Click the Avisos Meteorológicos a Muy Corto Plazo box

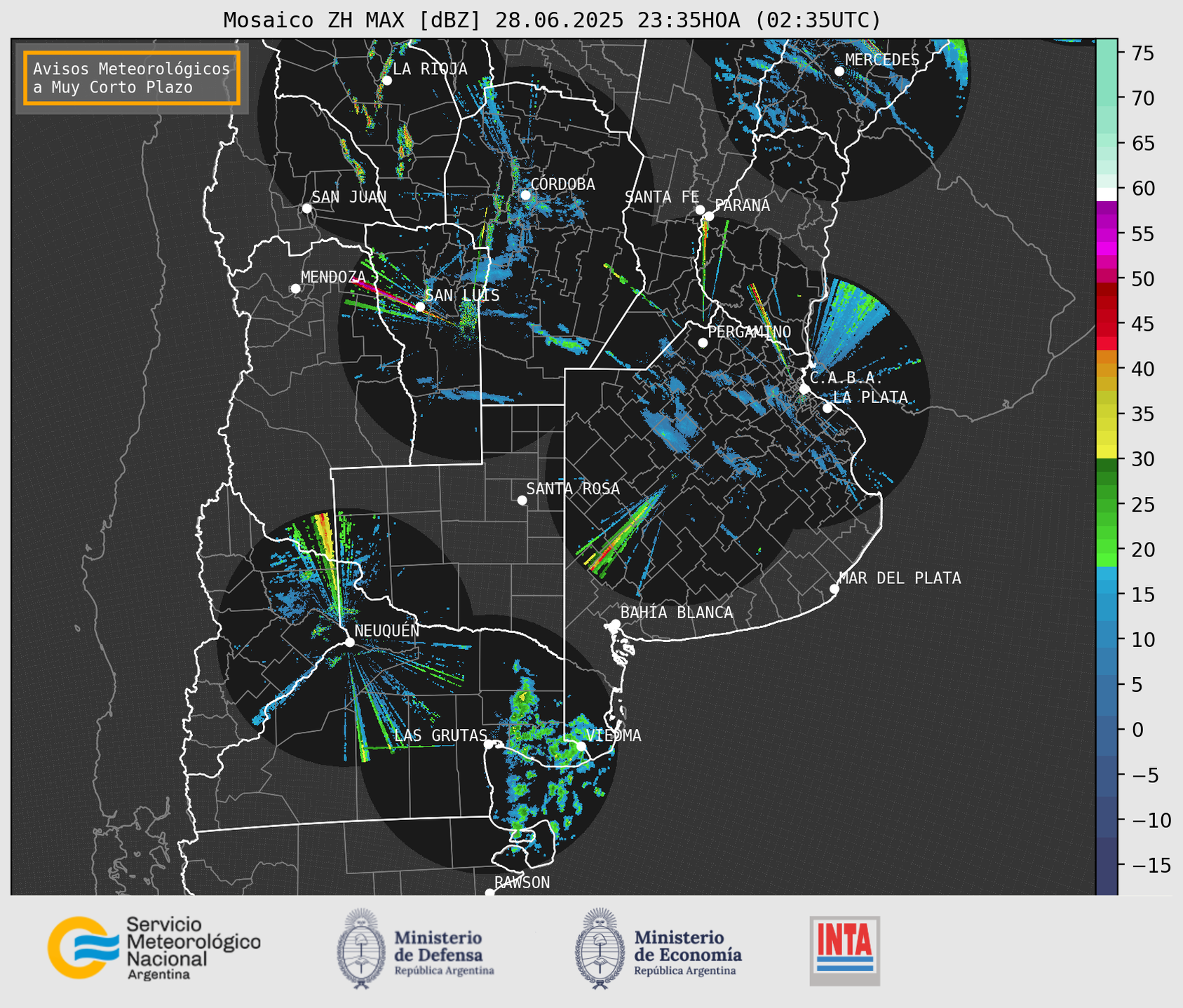(132, 78)
